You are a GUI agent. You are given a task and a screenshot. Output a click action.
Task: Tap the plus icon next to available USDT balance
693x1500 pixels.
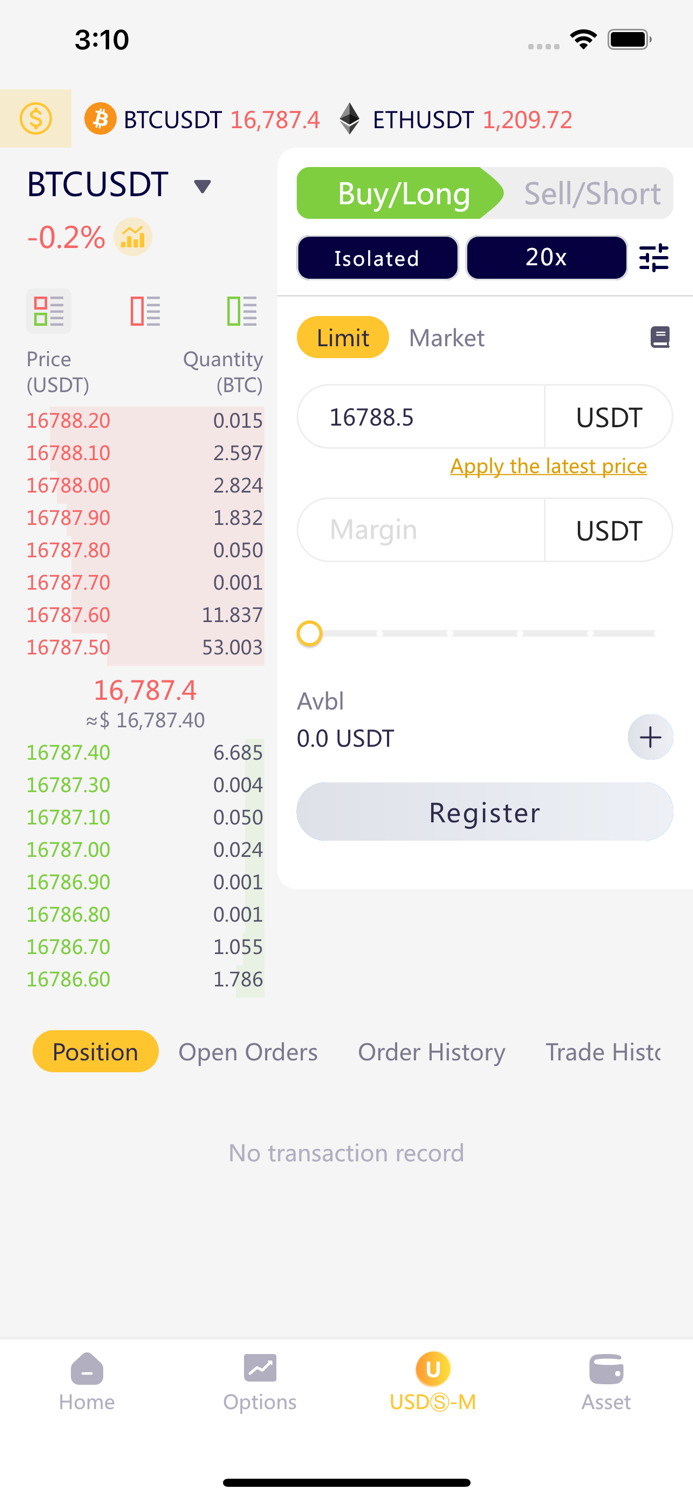650,737
